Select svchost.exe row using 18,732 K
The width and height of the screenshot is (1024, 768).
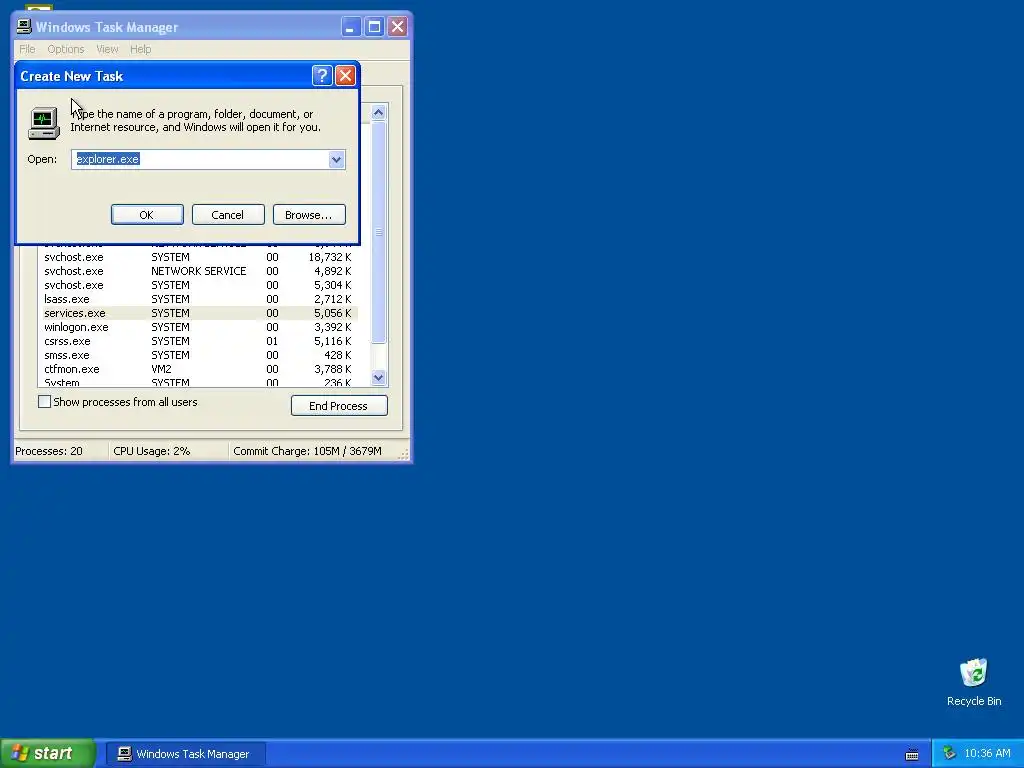198,257
